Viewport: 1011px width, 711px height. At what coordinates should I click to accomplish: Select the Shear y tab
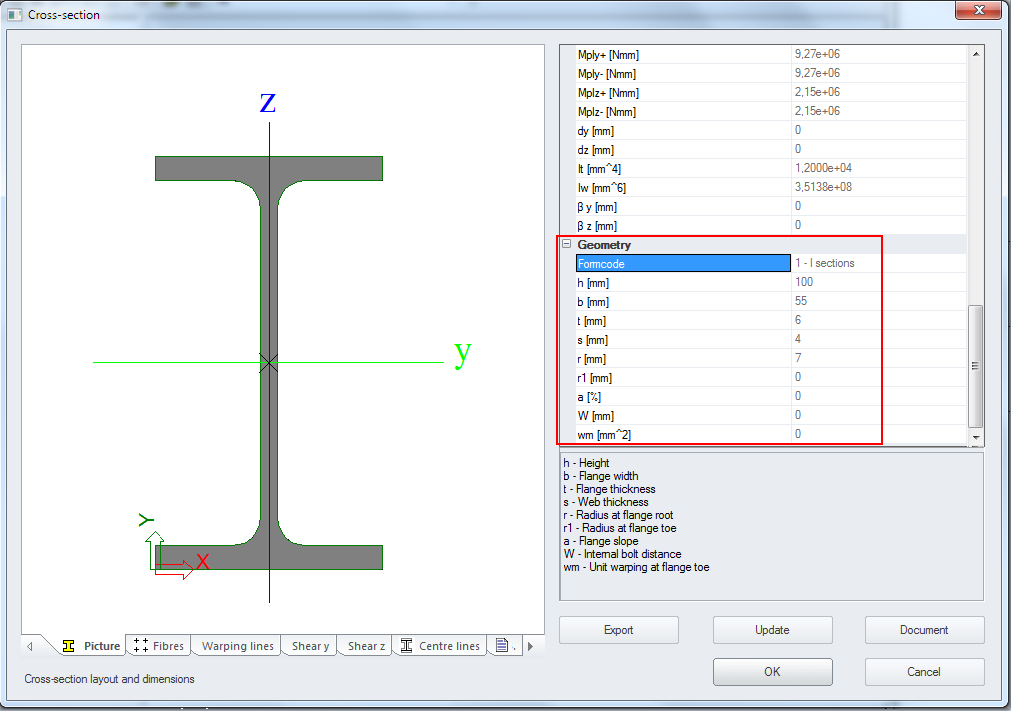(x=310, y=646)
